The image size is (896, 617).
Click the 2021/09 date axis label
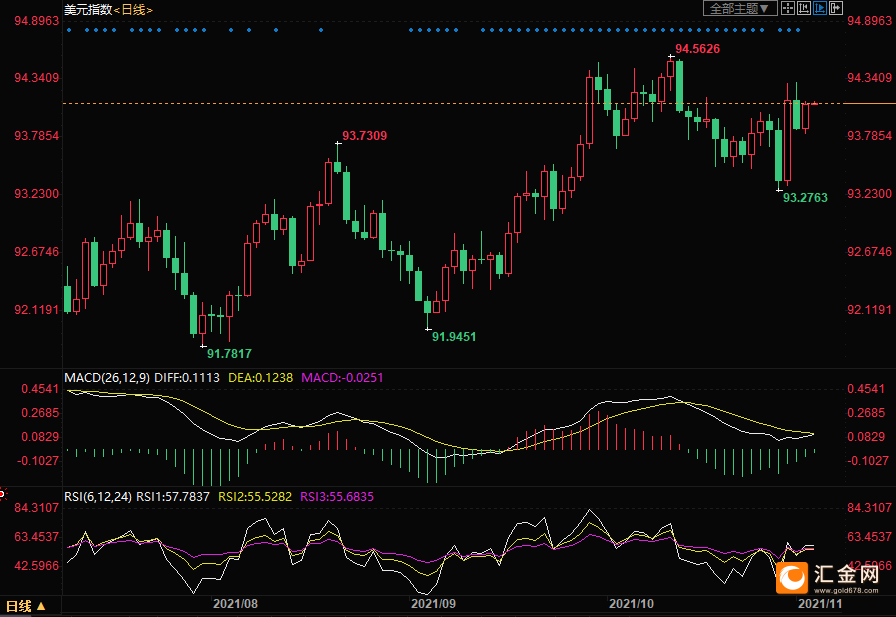click(x=433, y=604)
